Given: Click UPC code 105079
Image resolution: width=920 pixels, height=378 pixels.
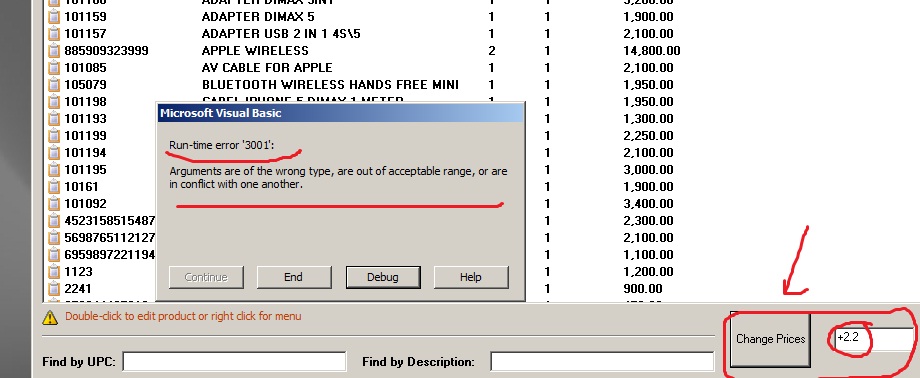Looking at the screenshot, I should coord(85,85).
